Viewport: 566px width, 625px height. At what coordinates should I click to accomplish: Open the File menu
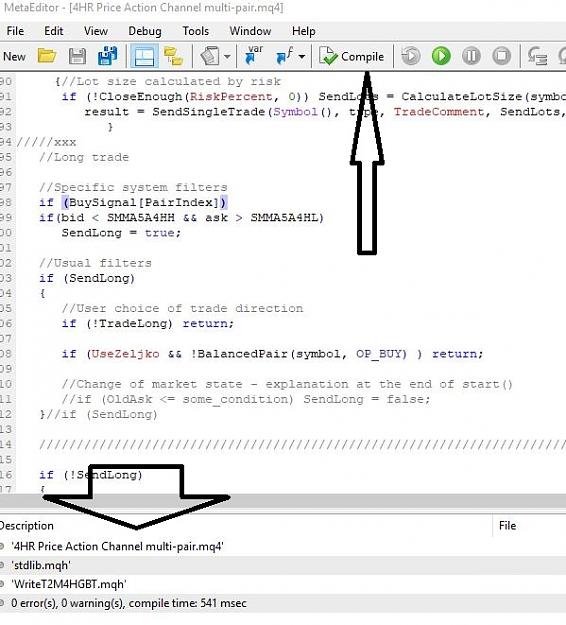point(15,31)
